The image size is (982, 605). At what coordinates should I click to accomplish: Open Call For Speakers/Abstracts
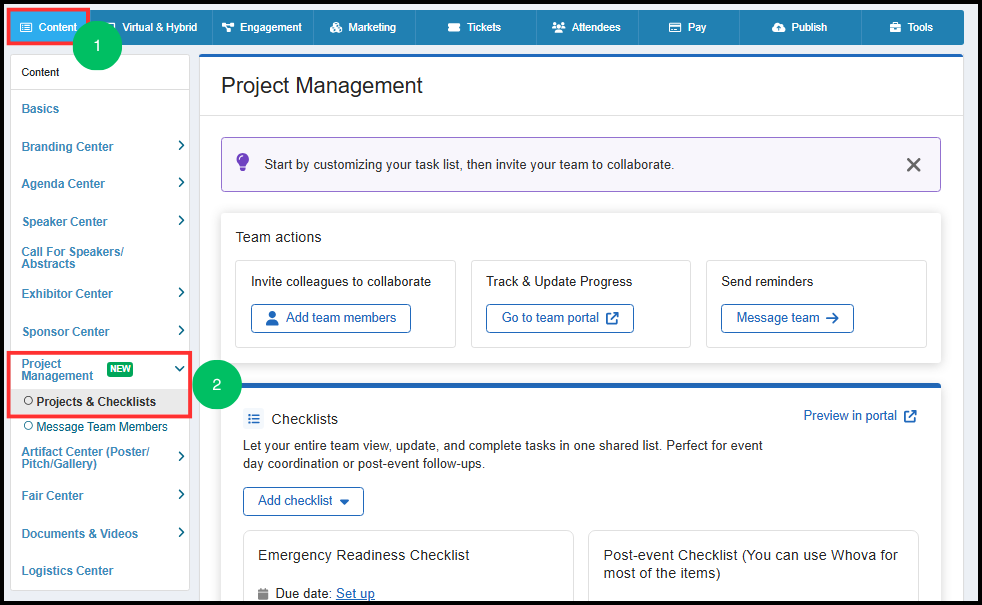pos(73,257)
